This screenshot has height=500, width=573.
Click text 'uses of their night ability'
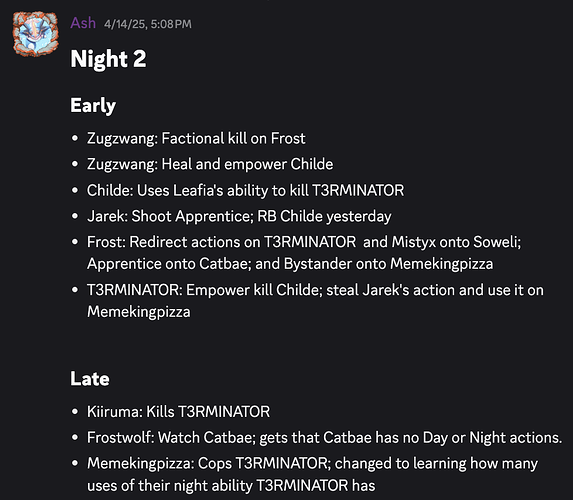click(170, 486)
